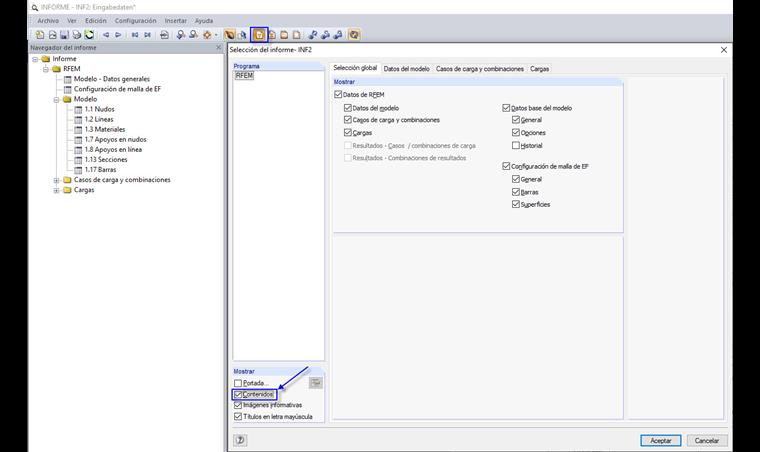Screen dimensions: 760x452
Task: Toggle Configuración de malla de EF checkbox
Action: tap(506, 166)
